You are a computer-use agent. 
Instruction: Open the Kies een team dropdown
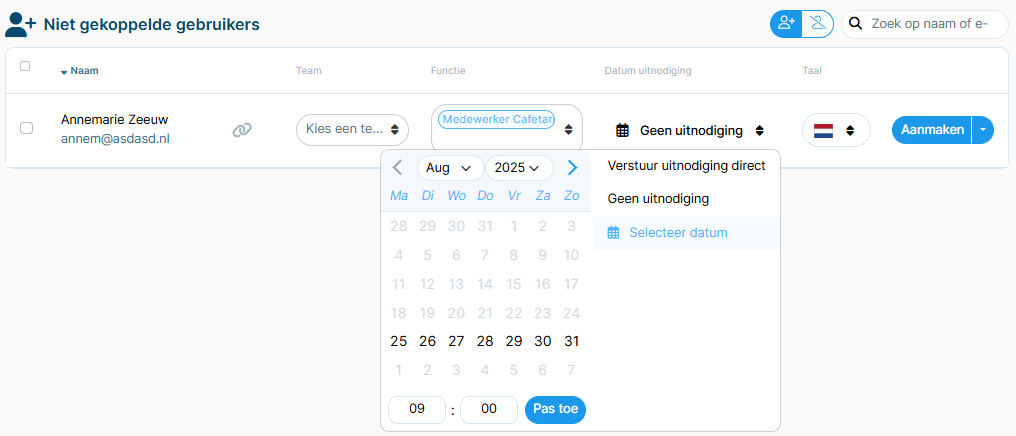(x=352, y=130)
